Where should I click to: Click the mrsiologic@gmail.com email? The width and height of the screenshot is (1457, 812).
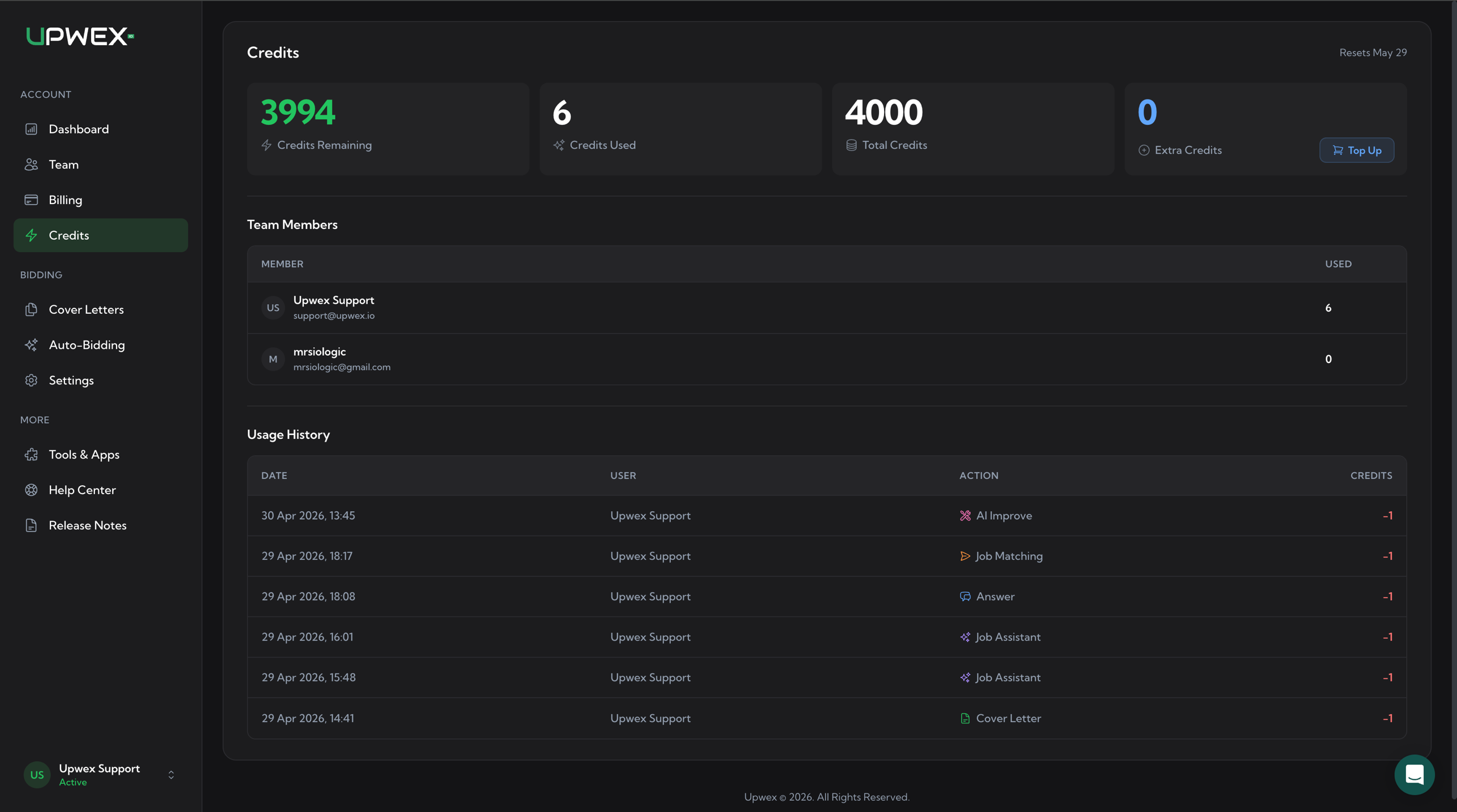pyautogui.click(x=342, y=367)
